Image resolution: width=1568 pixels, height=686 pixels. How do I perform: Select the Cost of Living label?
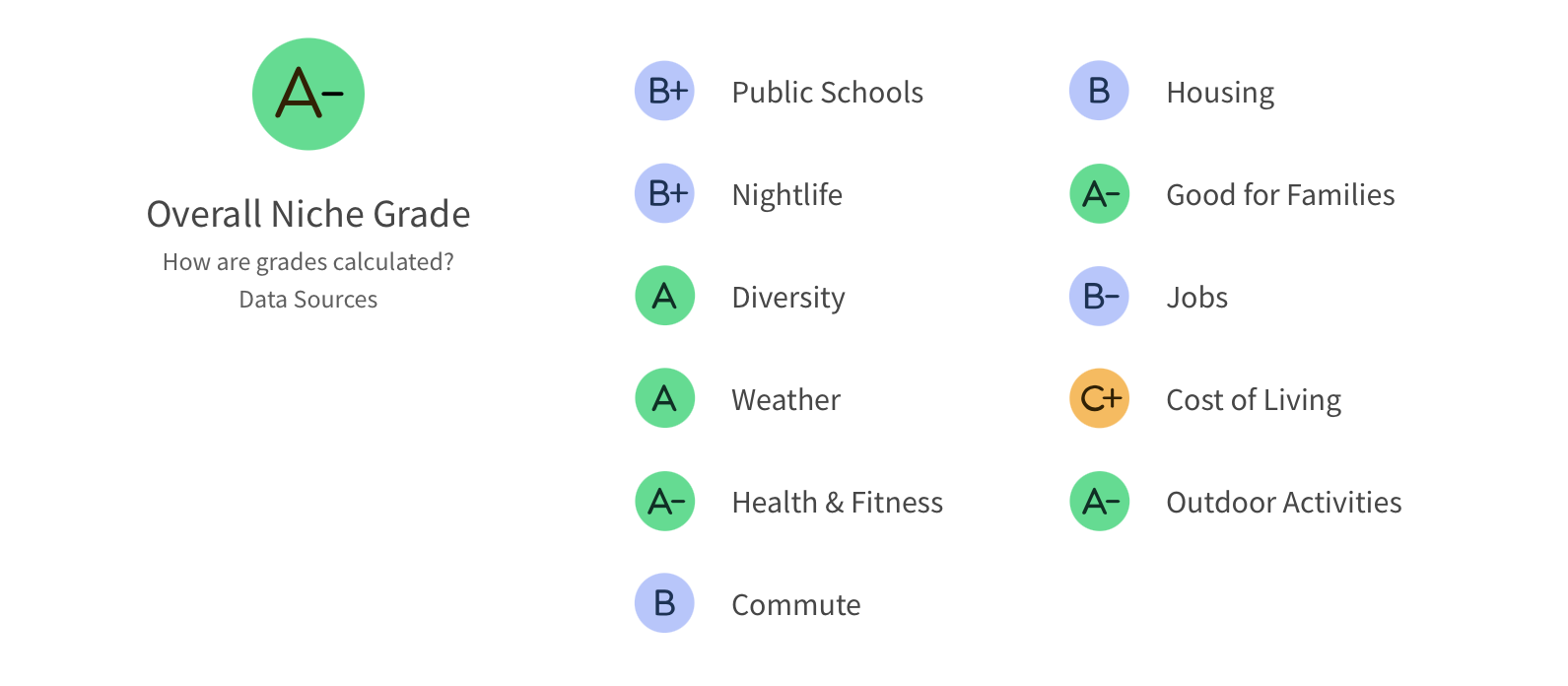1253,400
